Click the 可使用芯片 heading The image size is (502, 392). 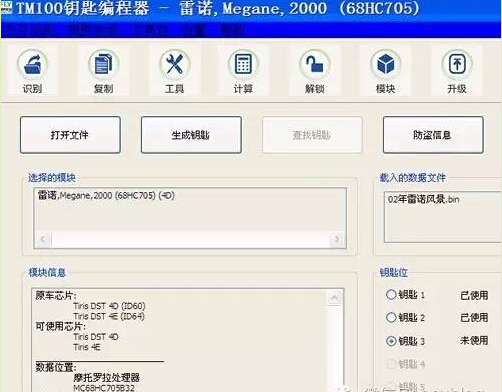point(61,326)
